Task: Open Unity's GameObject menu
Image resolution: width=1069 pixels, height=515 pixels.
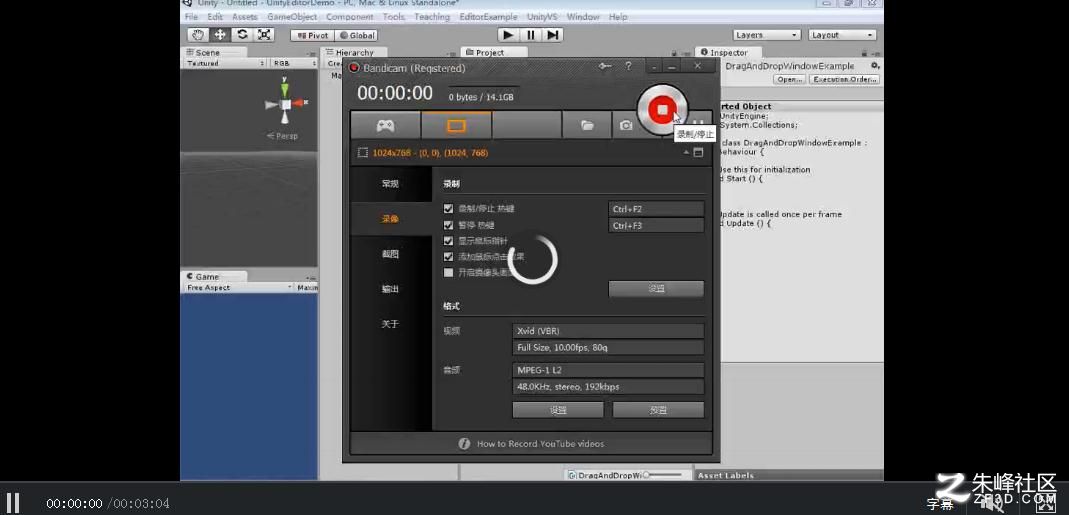Action: point(292,16)
